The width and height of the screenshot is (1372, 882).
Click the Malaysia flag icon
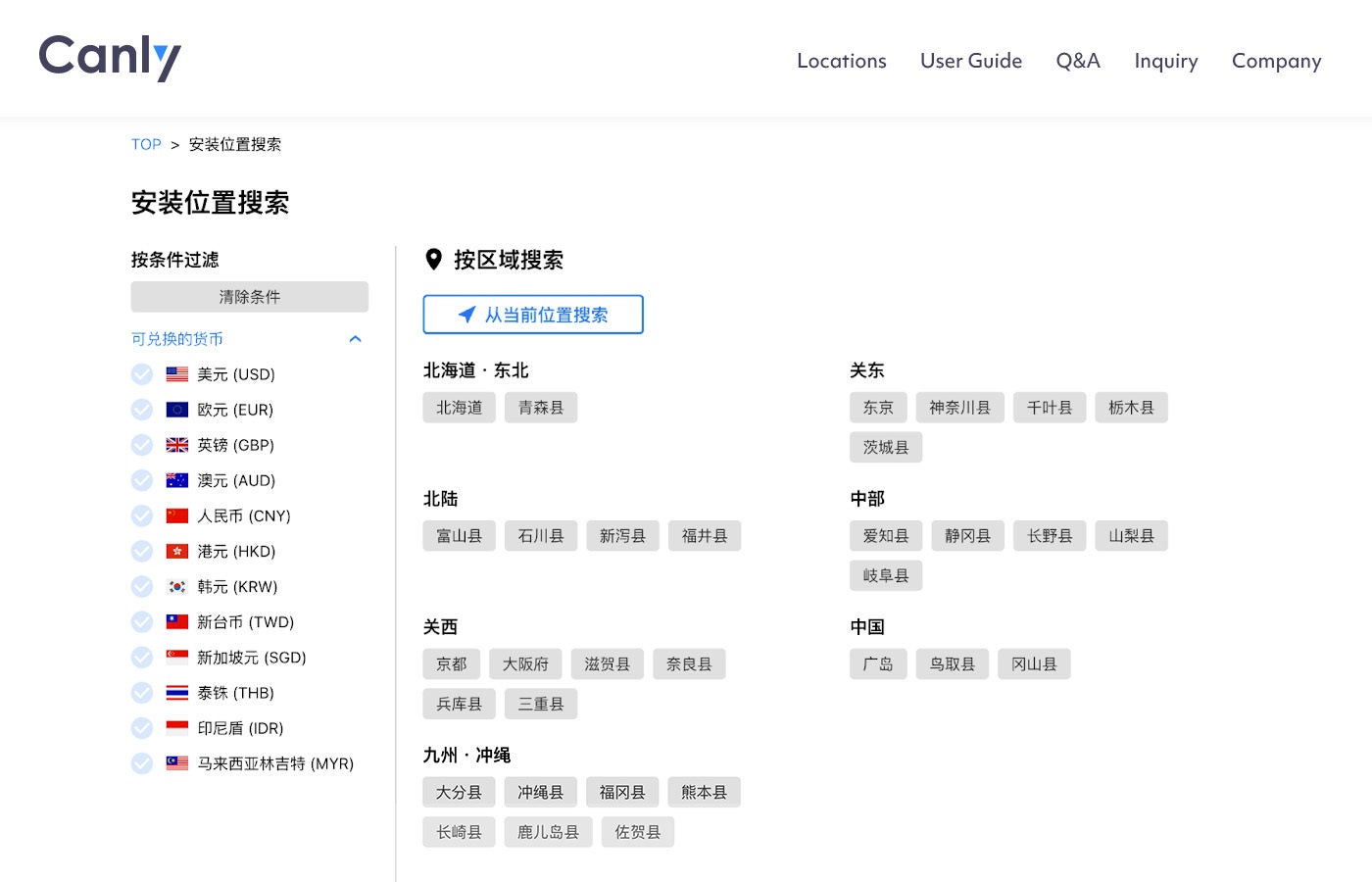pyautogui.click(x=177, y=762)
